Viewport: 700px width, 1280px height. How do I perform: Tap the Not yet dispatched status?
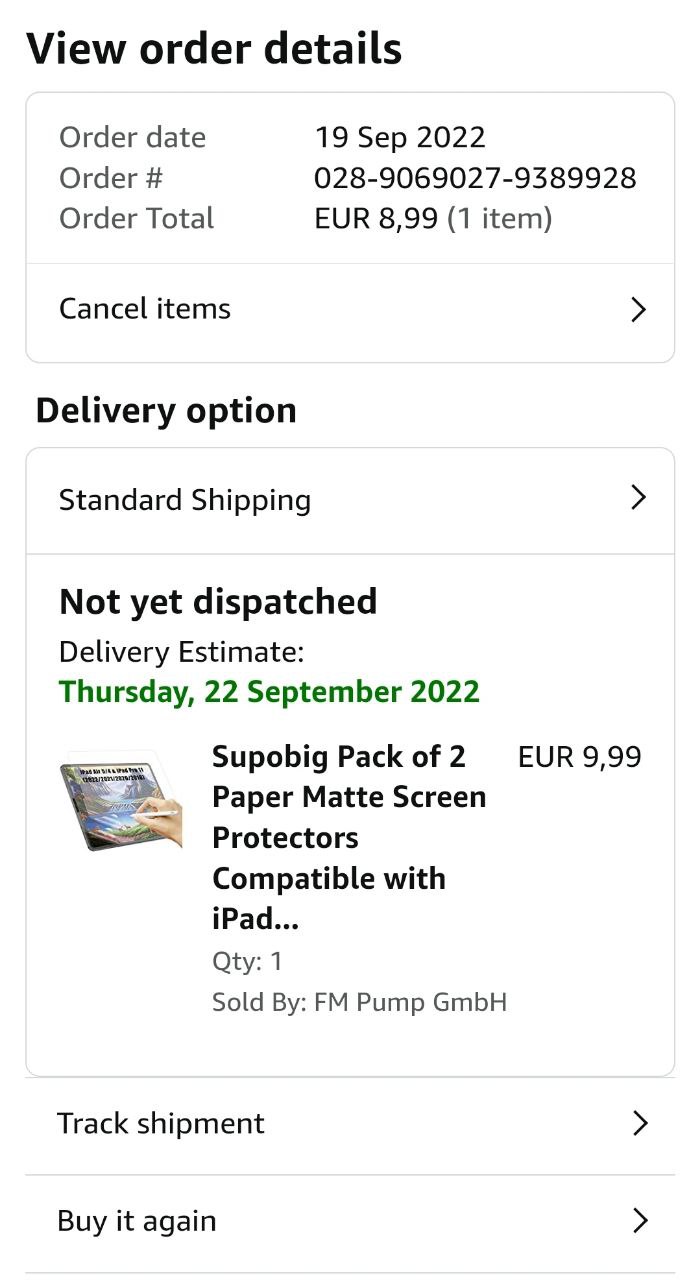[x=218, y=602]
